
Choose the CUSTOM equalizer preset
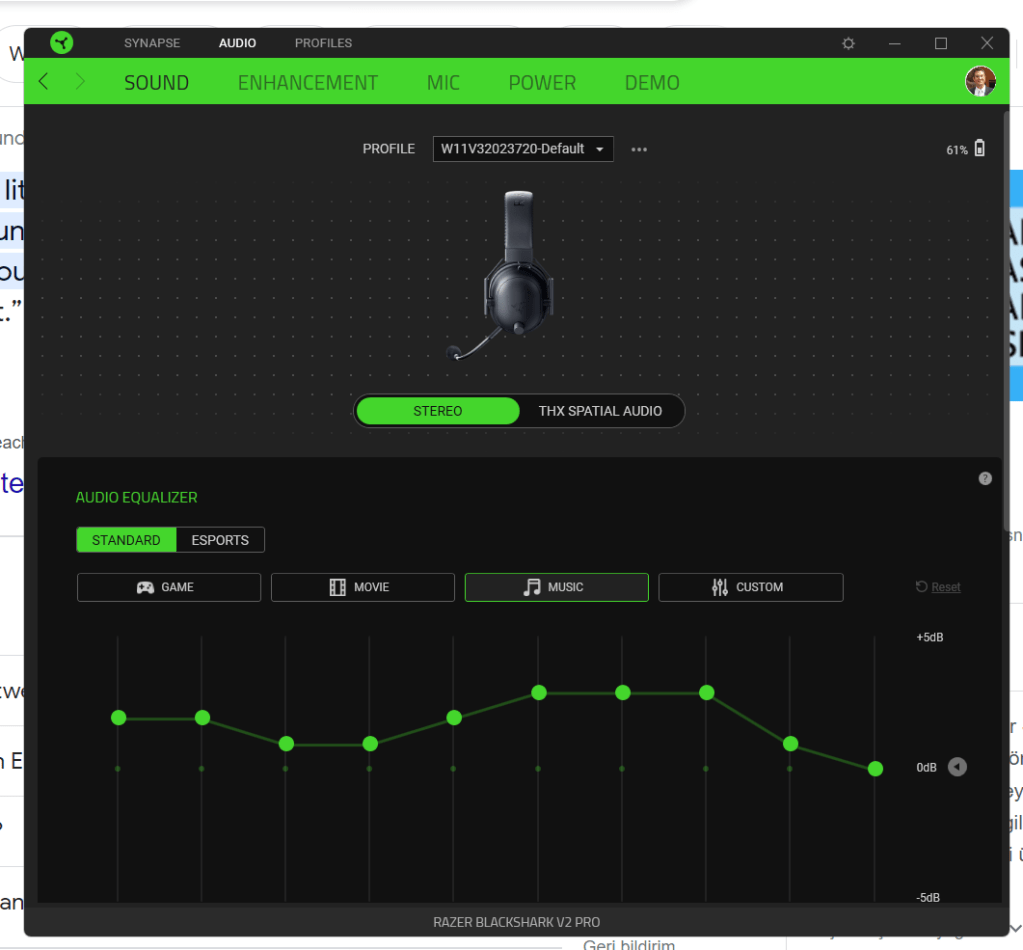pyautogui.click(x=751, y=587)
